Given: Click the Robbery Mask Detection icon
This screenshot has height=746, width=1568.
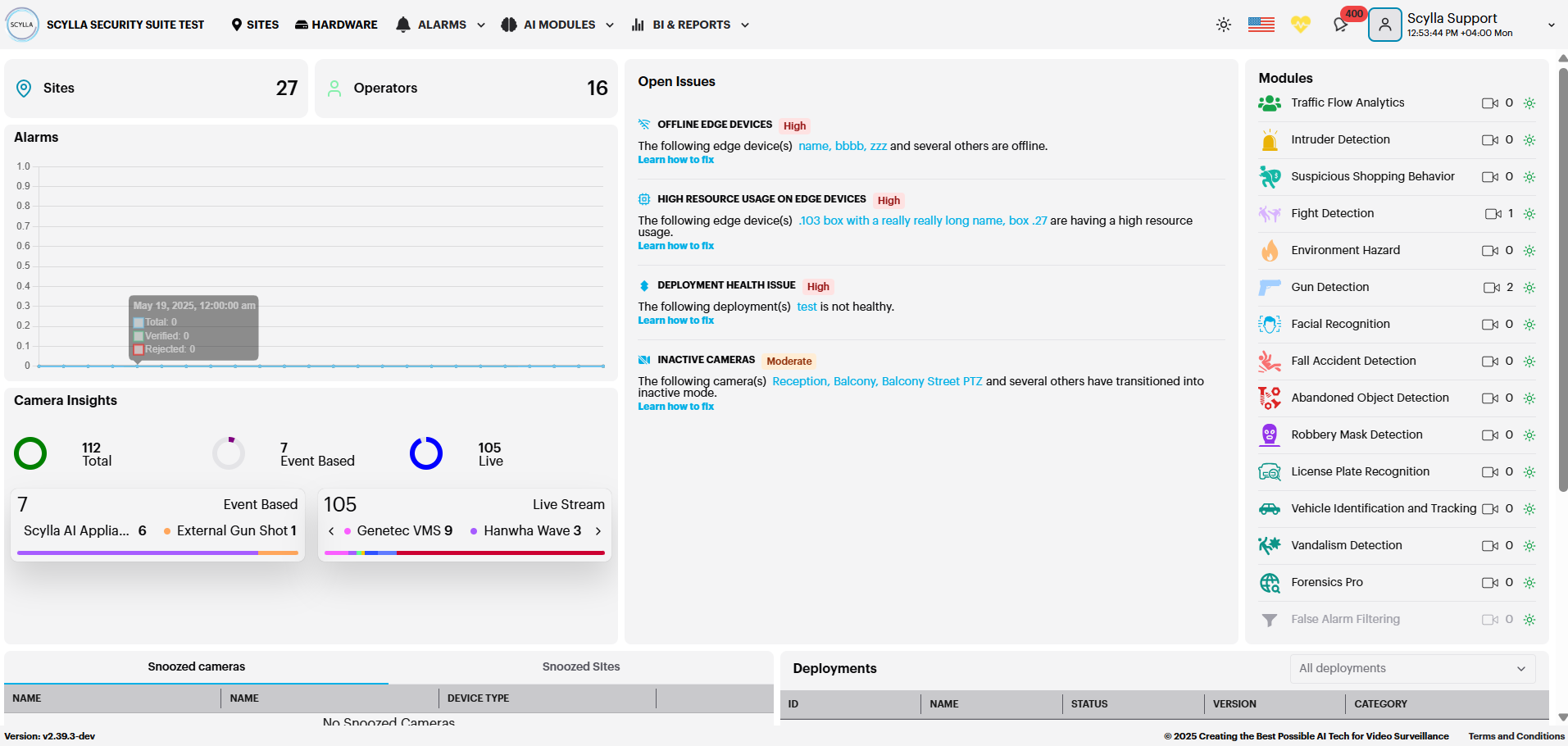Looking at the screenshot, I should (1269, 434).
